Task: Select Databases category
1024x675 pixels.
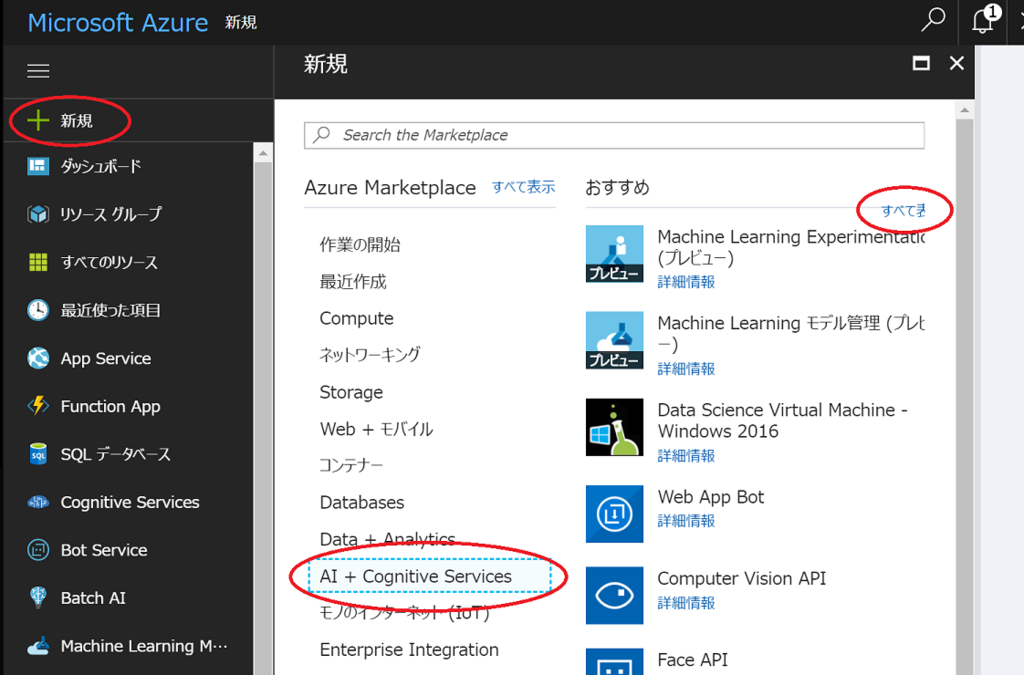Action: [x=362, y=502]
